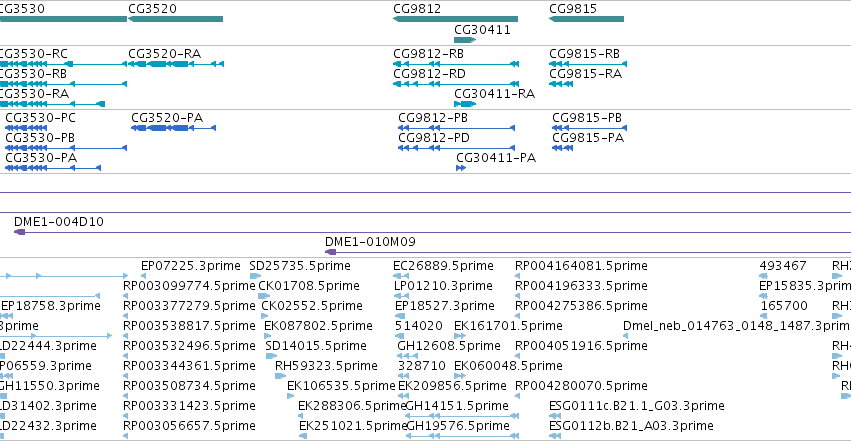The image size is (851, 441).
Task: Select the CG9812-RD transcript feature
Action: coord(456,84)
